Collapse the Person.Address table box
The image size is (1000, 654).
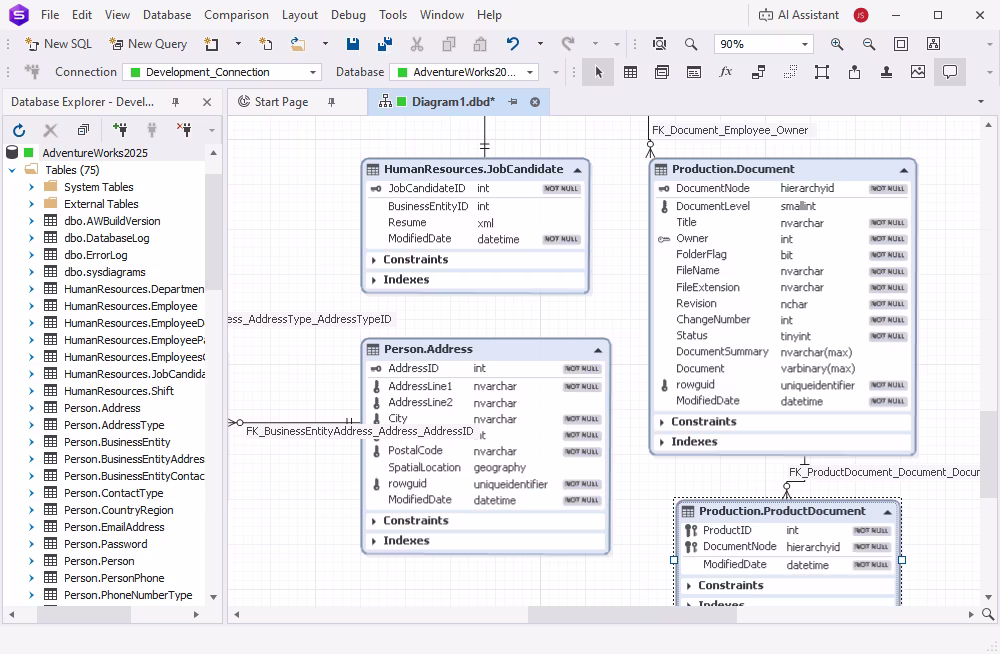point(598,350)
